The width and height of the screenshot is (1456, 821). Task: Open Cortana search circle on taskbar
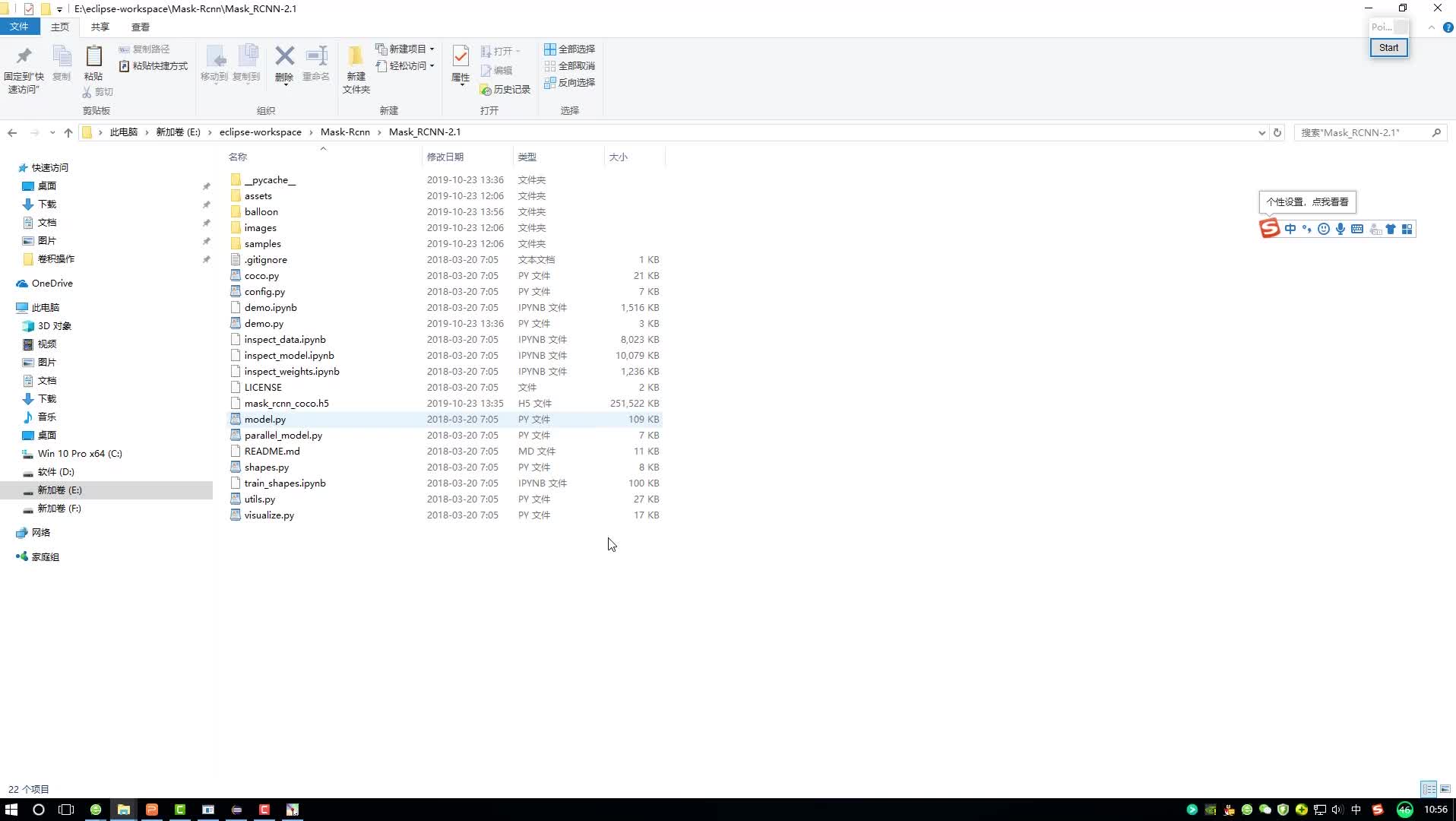pos(39,810)
